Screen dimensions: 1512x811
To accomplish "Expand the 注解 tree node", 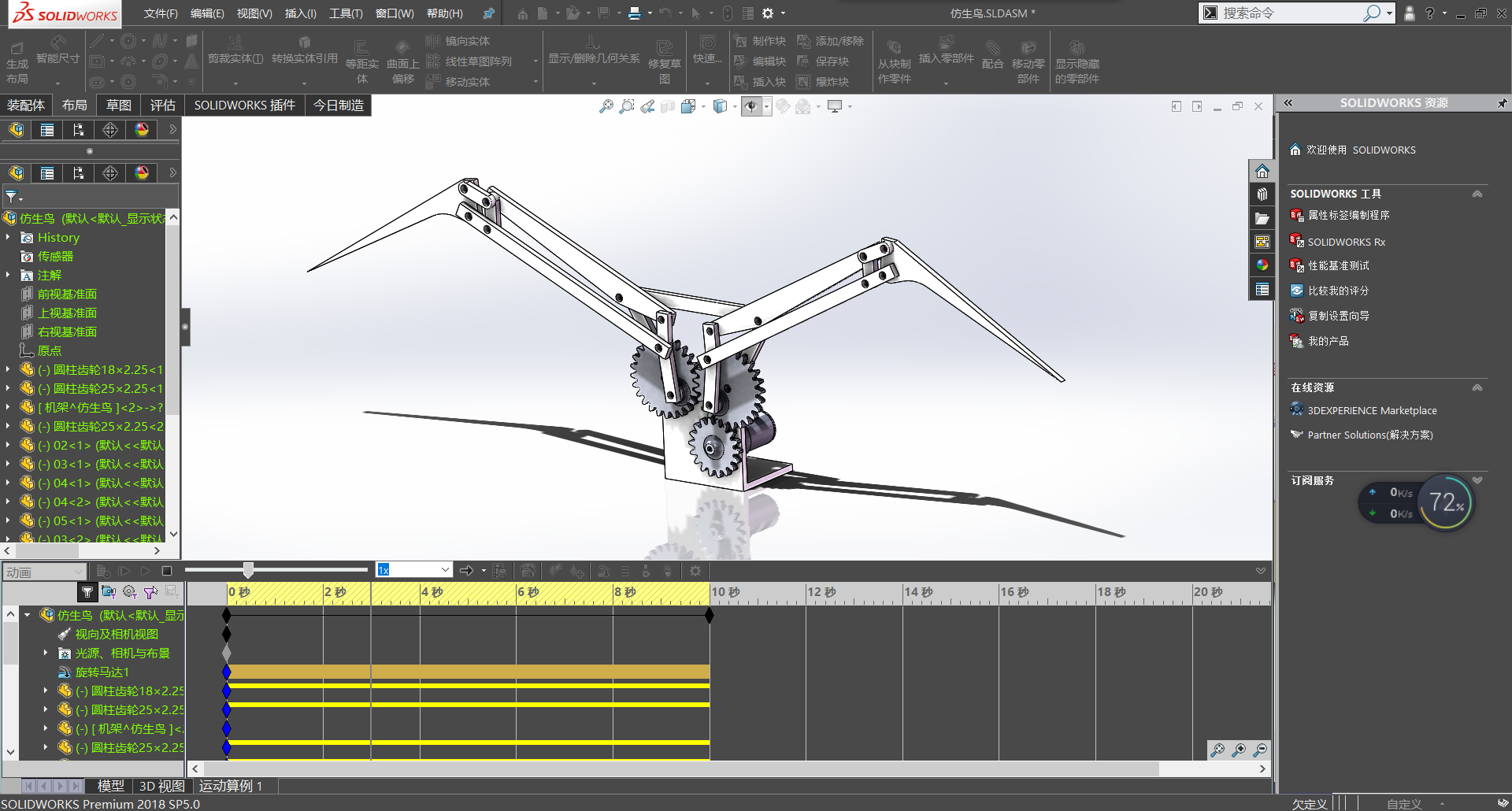I will [x=8, y=275].
